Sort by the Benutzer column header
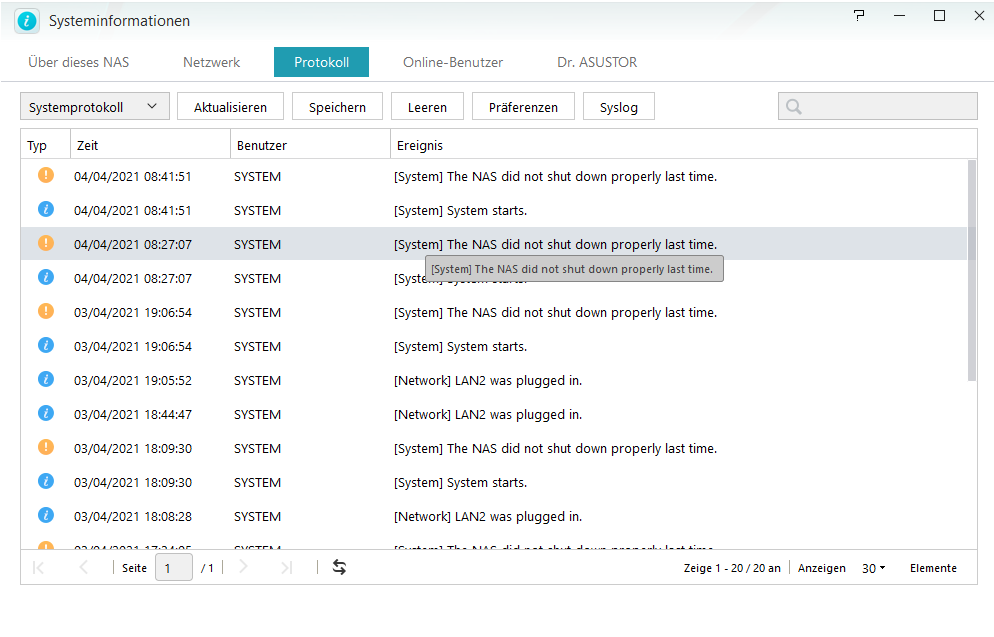 tap(310, 145)
